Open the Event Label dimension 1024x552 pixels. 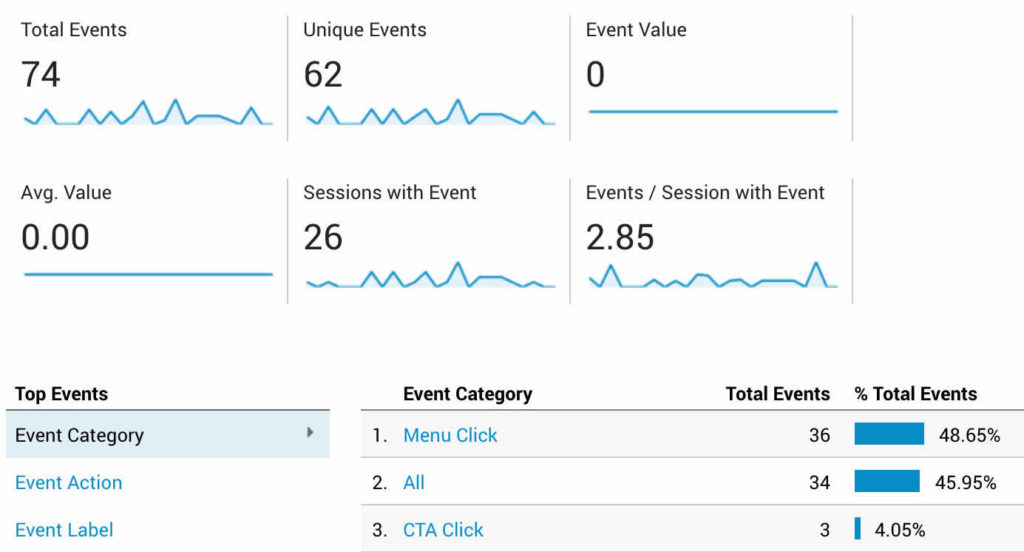(x=65, y=530)
